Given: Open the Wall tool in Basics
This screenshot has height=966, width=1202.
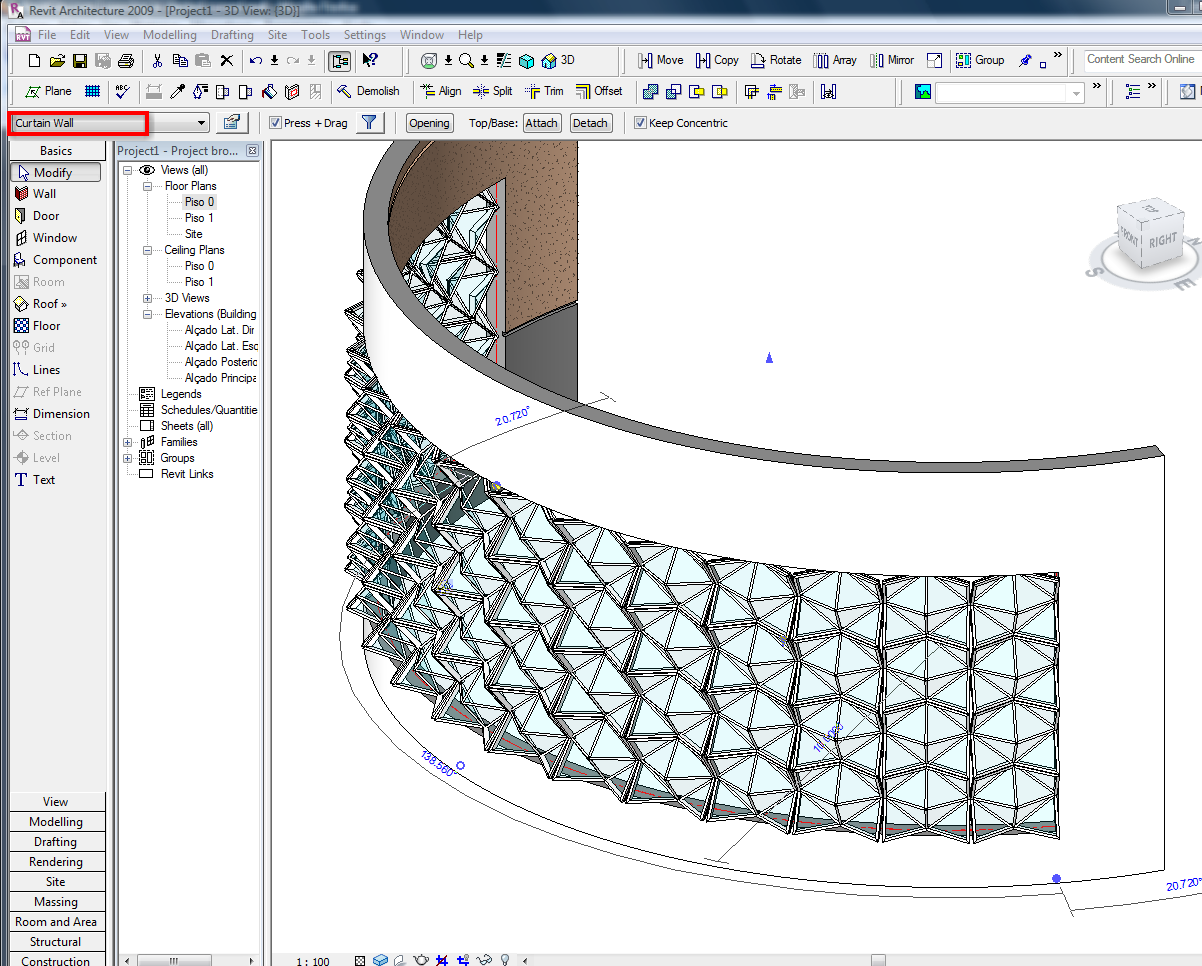Looking at the screenshot, I should point(44,194).
